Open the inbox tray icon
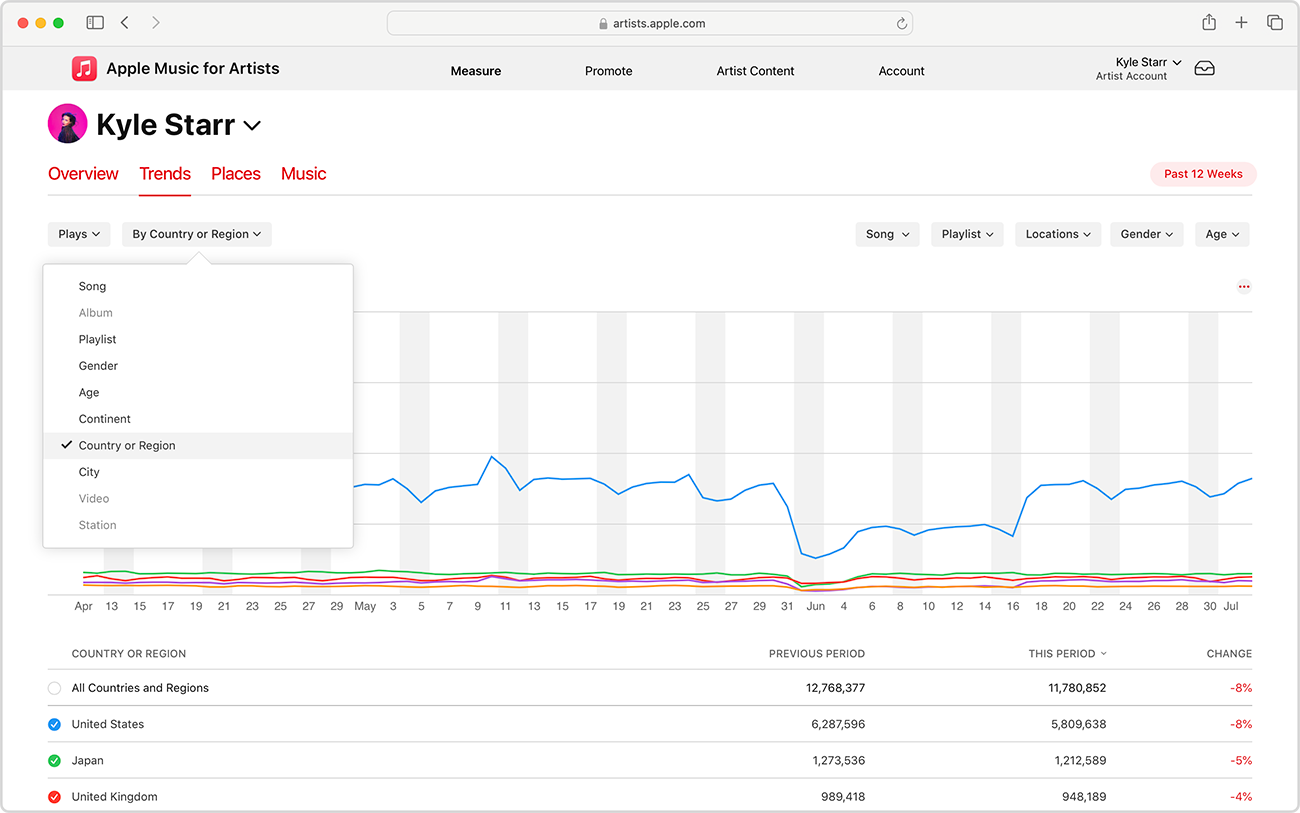The height and width of the screenshot is (813, 1300). coord(1204,69)
